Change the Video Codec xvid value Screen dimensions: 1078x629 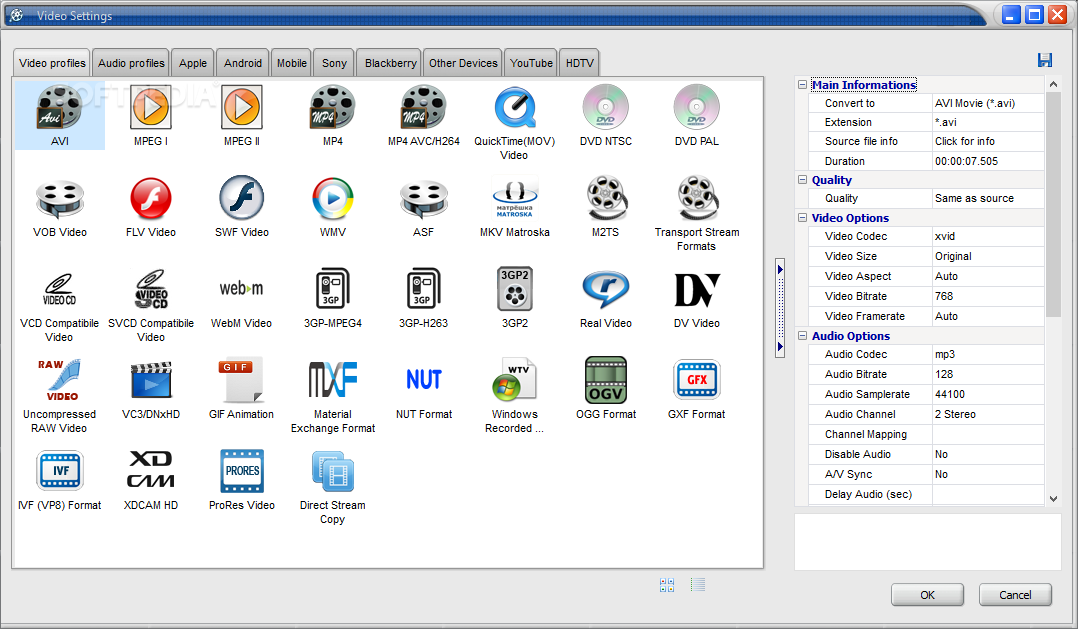[x=988, y=236]
